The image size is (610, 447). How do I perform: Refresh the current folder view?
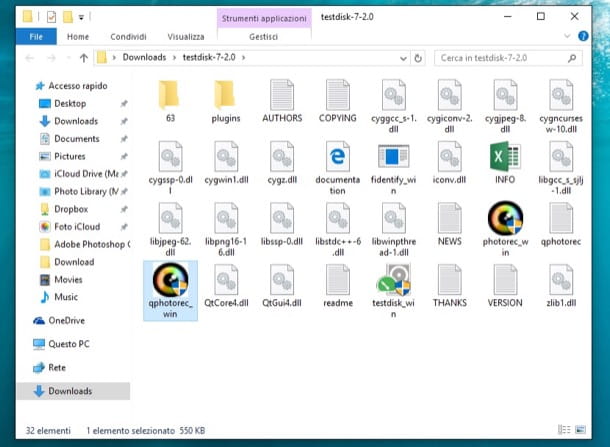tap(418, 58)
